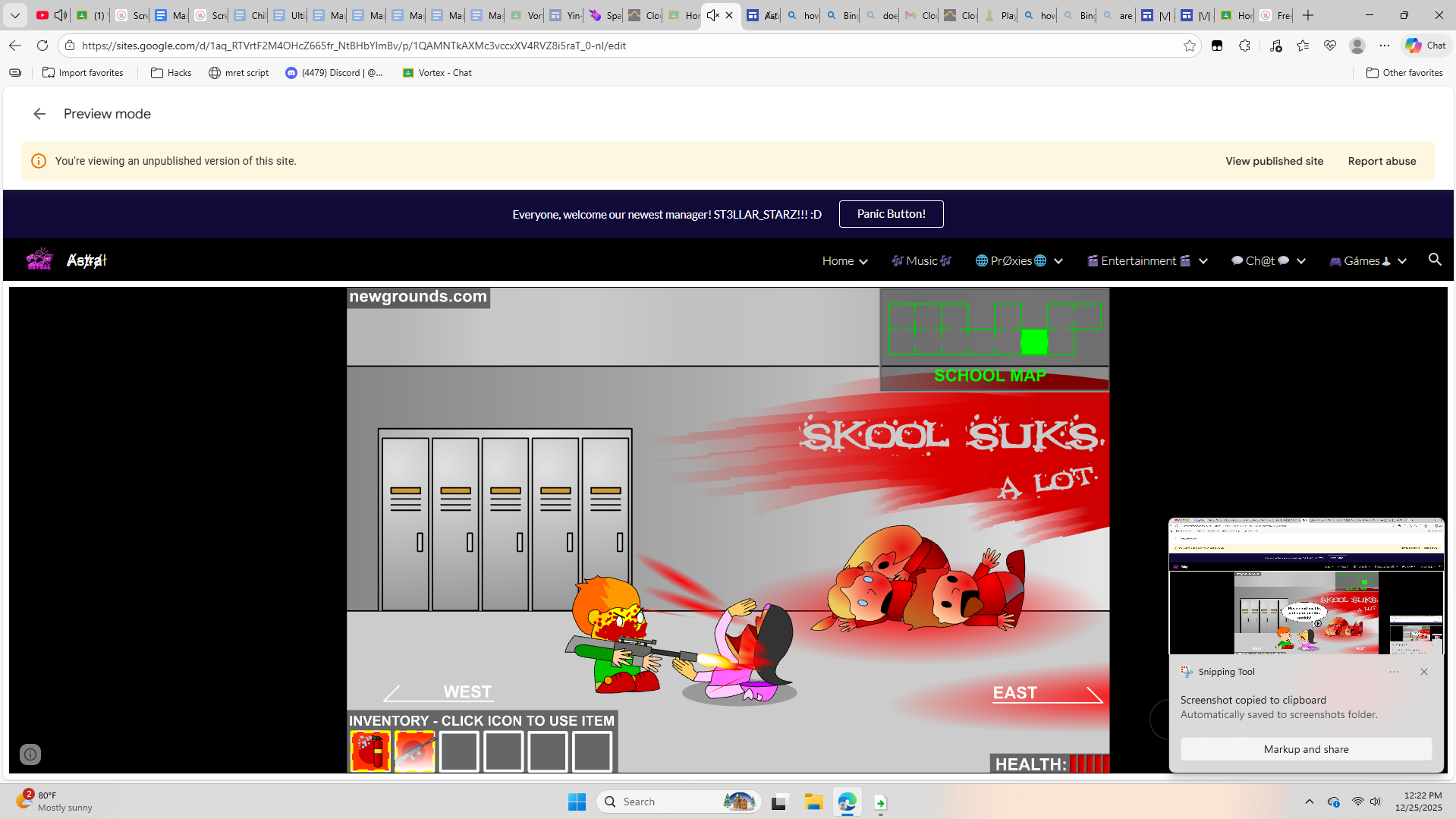Viewport: 1456px width, 819px height.
Task: Open the tab search dropdown
Action: [15, 15]
